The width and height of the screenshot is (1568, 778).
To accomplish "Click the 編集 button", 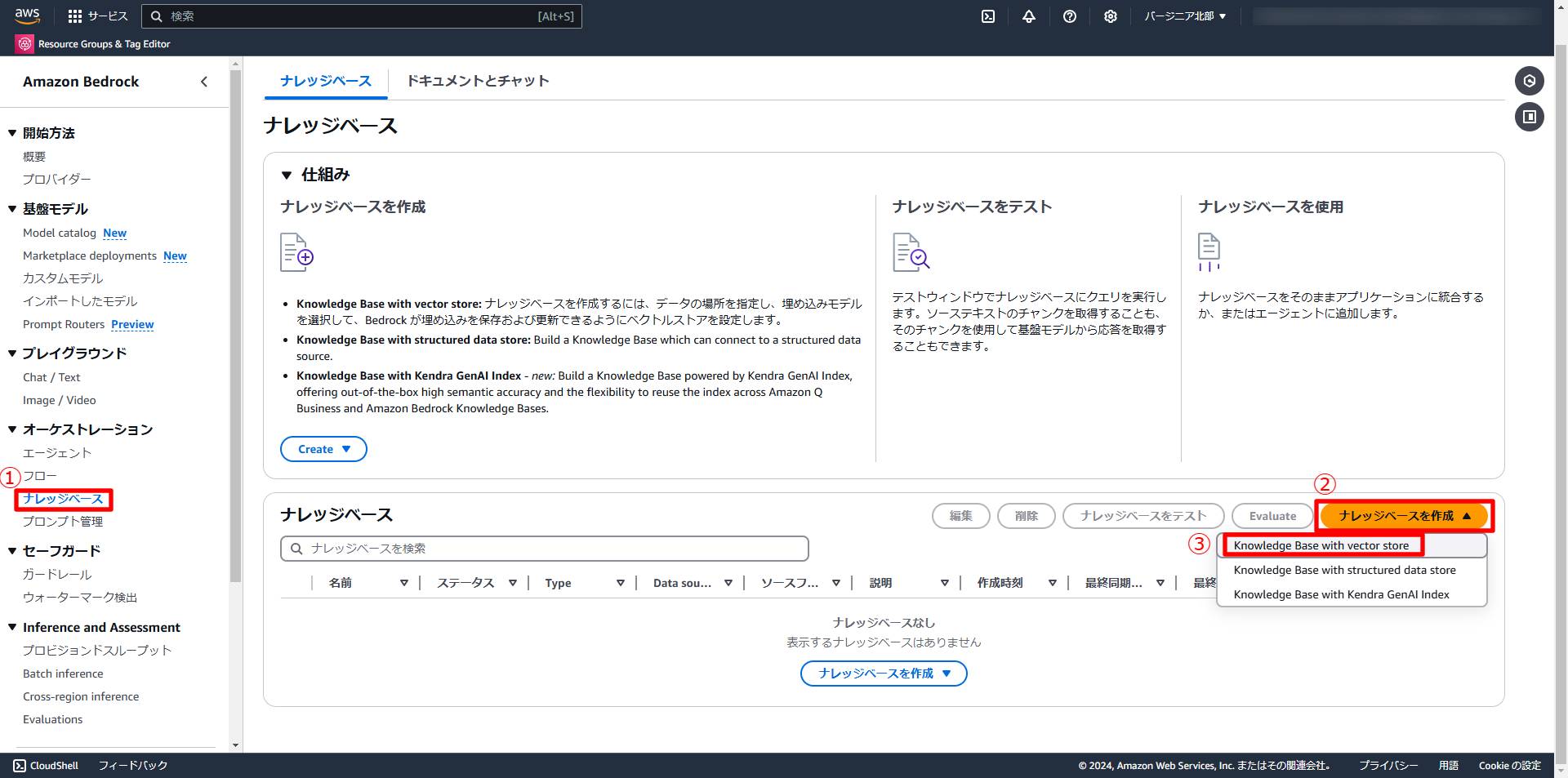I will point(961,516).
